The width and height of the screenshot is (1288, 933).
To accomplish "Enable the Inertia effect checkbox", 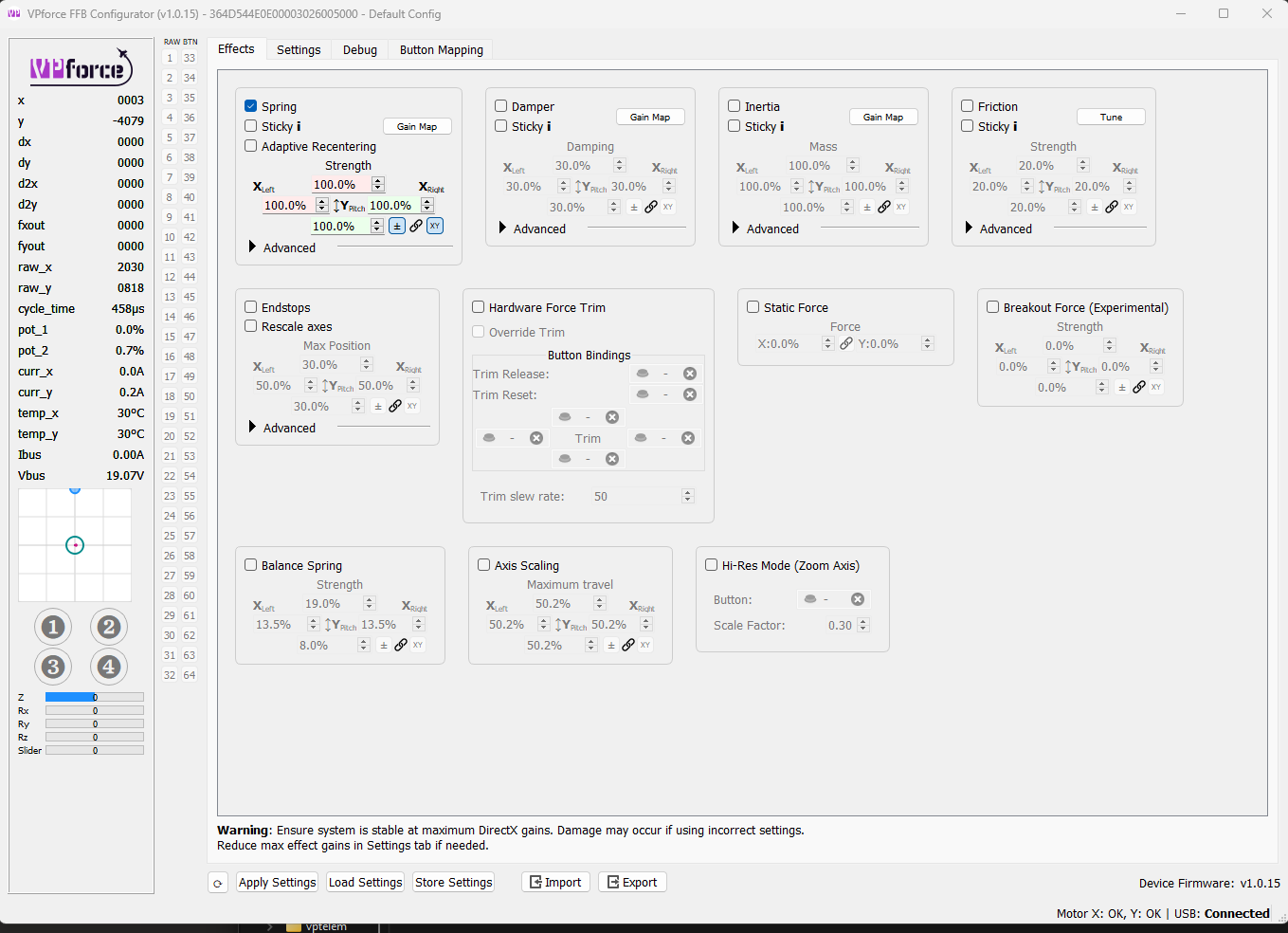I will pos(735,106).
